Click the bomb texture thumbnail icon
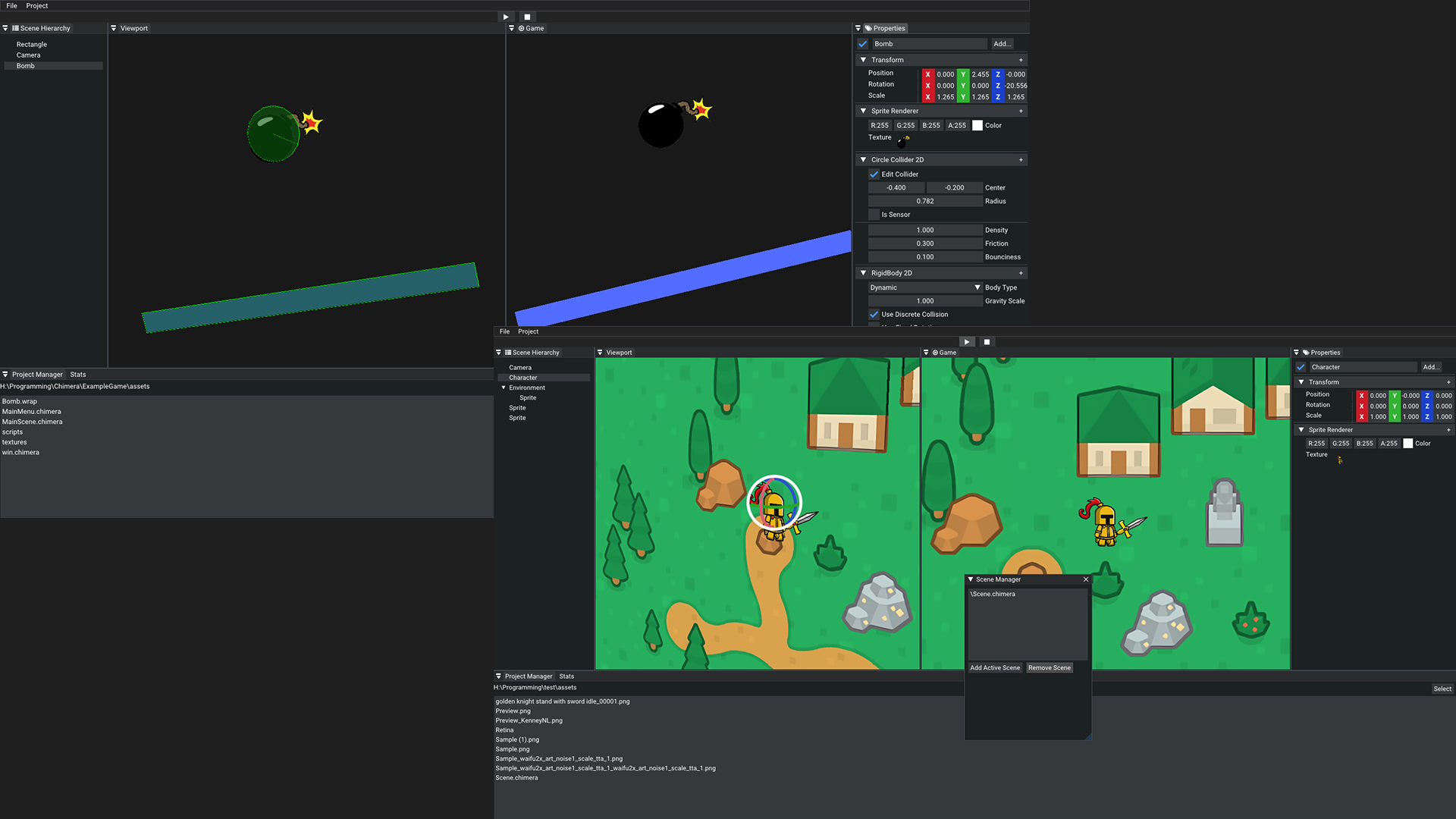This screenshot has width=1456, height=819. 902,141
